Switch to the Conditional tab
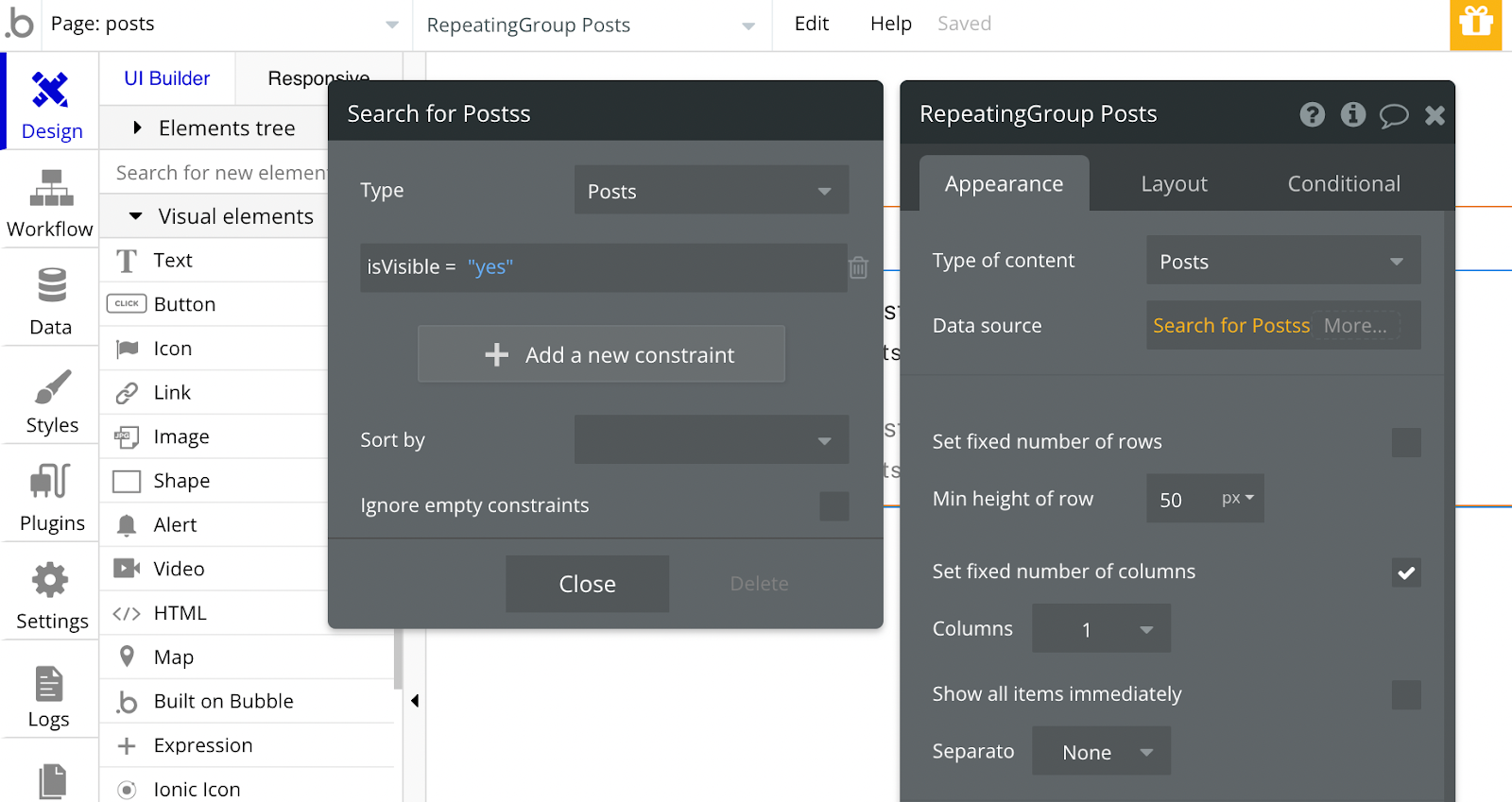 (1344, 183)
